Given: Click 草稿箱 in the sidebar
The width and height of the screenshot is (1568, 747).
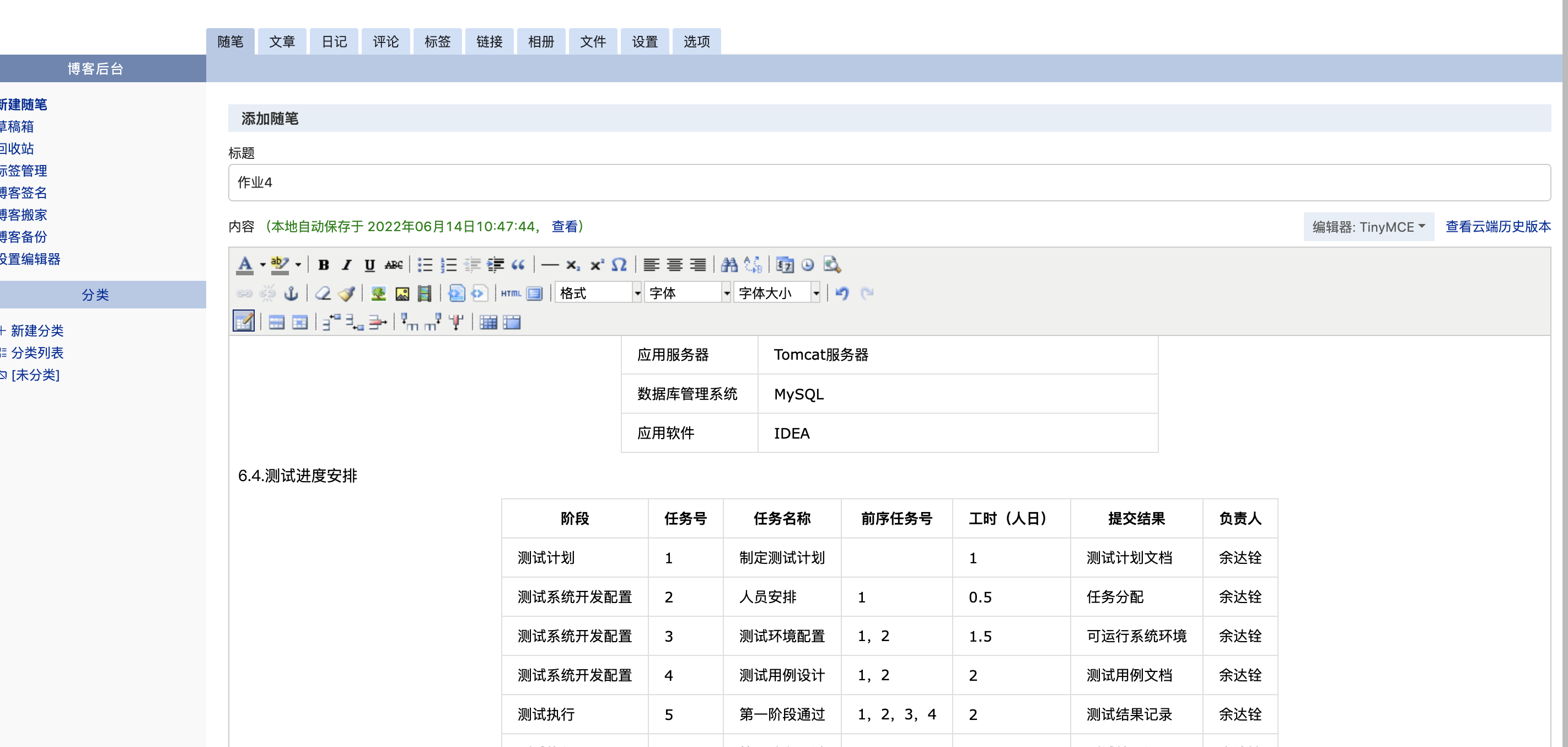Looking at the screenshot, I should 17,127.
